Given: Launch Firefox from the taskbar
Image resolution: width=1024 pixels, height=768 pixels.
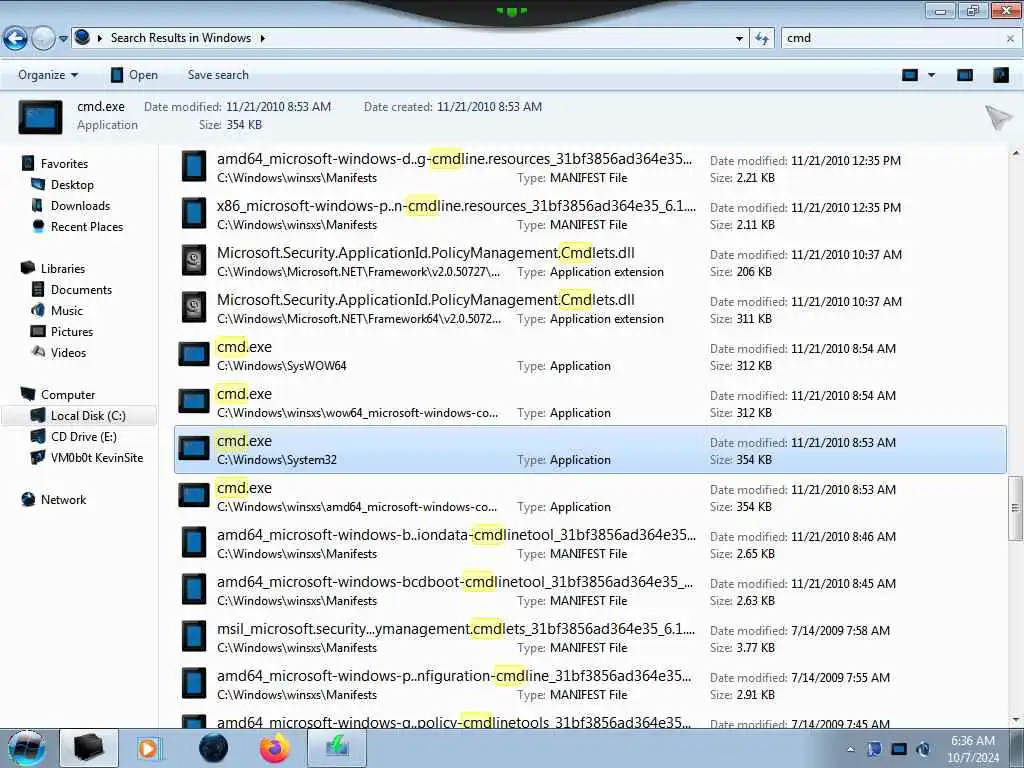Looking at the screenshot, I should pyautogui.click(x=275, y=748).
